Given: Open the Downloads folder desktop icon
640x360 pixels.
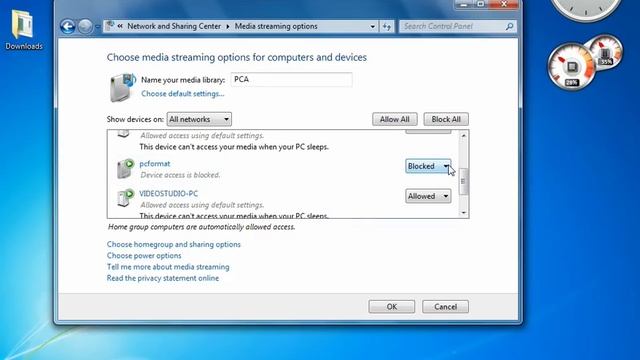Looking at the screenshot, I should pyautogui.click(x=23, y=31).
